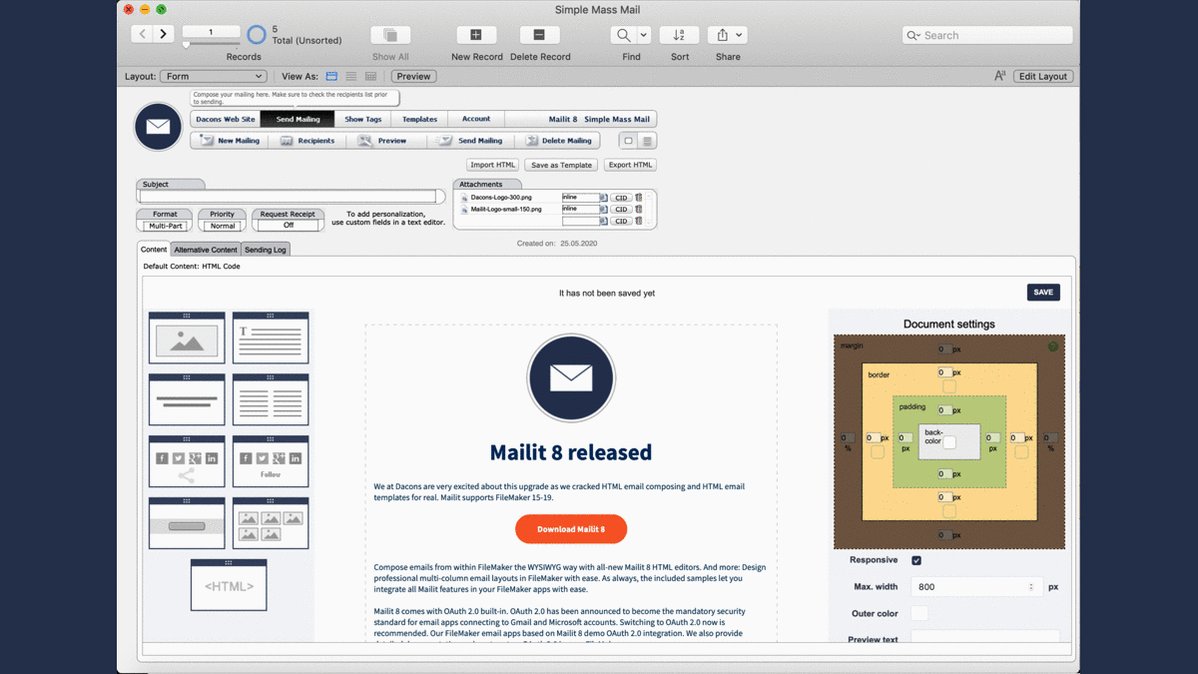Screen dimensions: 1198x674
Task: Click the Outer color swatch
Action: 919,613
